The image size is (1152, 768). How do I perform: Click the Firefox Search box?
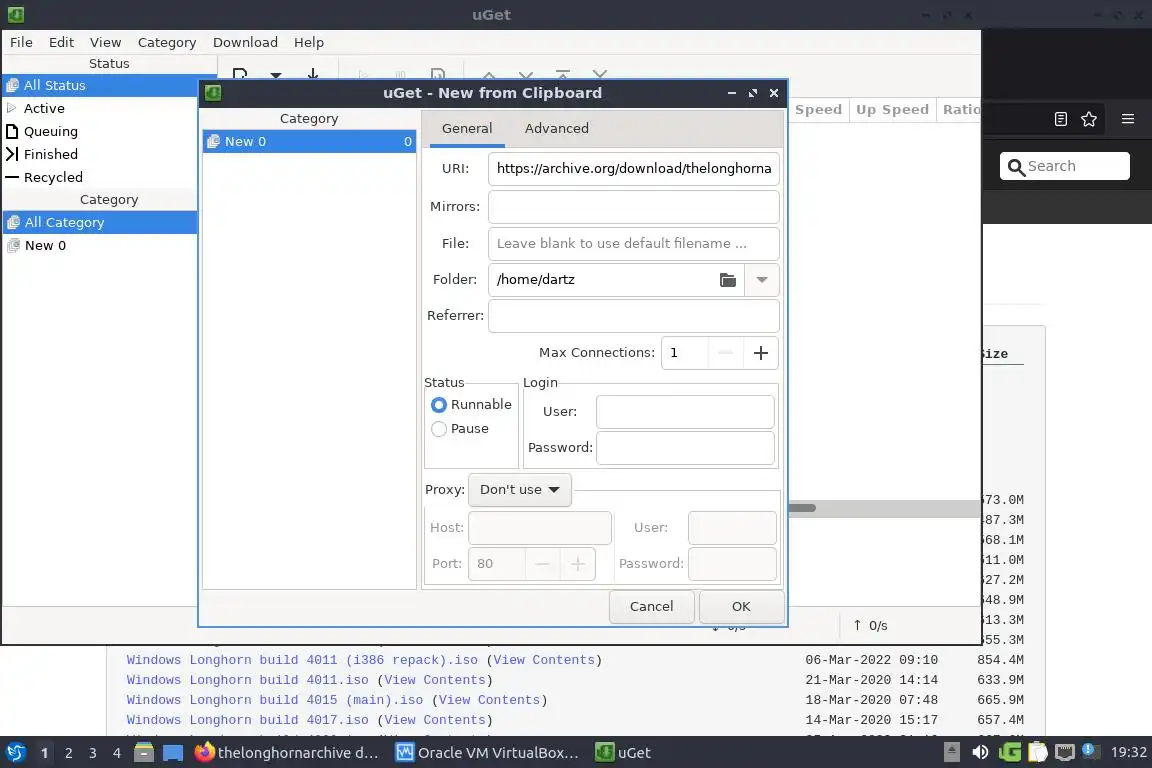coord(1065,166)
